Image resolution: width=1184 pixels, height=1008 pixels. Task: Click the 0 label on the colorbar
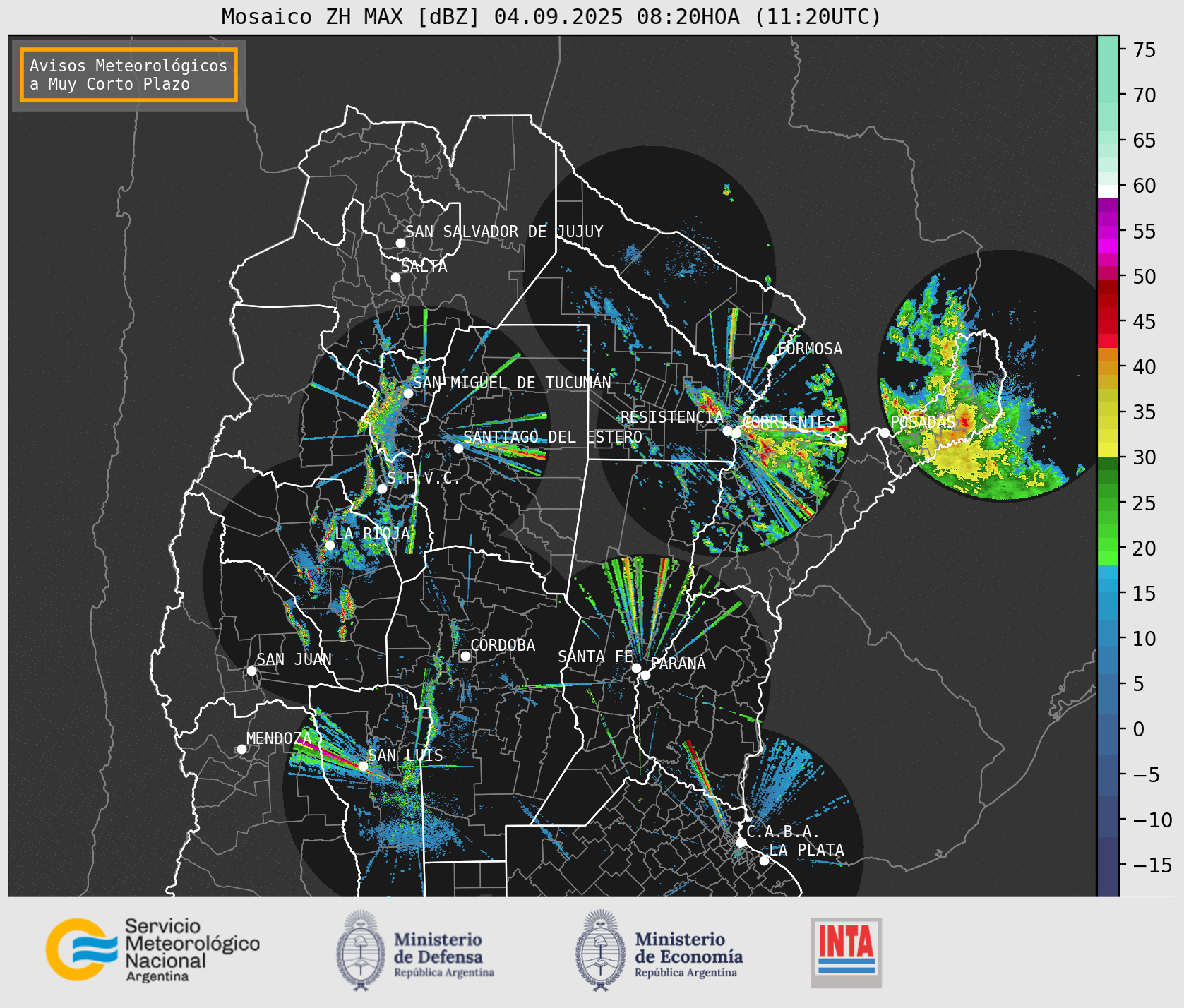tap(1138, 729)
